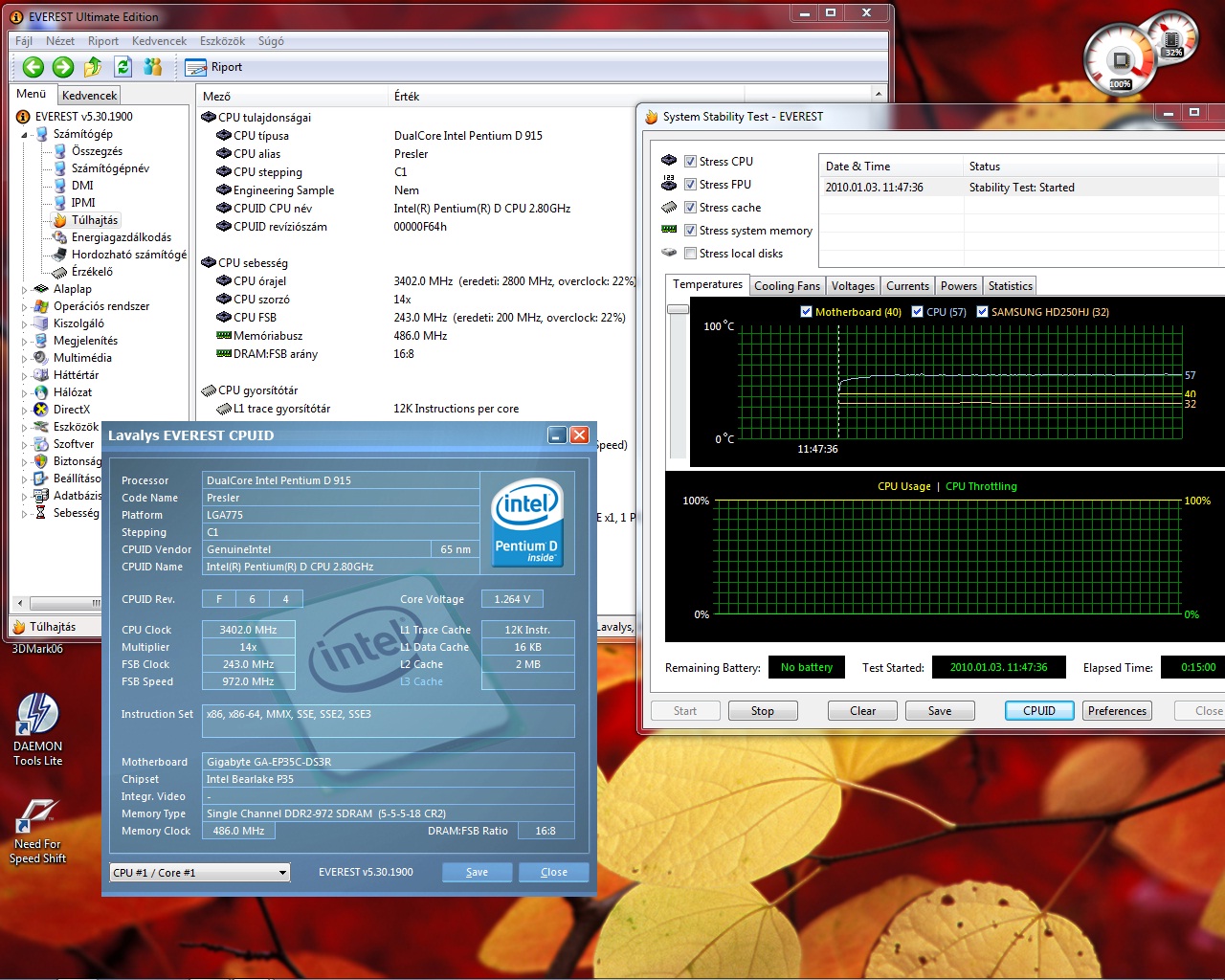The height and width of the screenshot is (980, 1225).
Task: Switch to the Kedvencek sidebar tab
Action: [x=89, y=95]
